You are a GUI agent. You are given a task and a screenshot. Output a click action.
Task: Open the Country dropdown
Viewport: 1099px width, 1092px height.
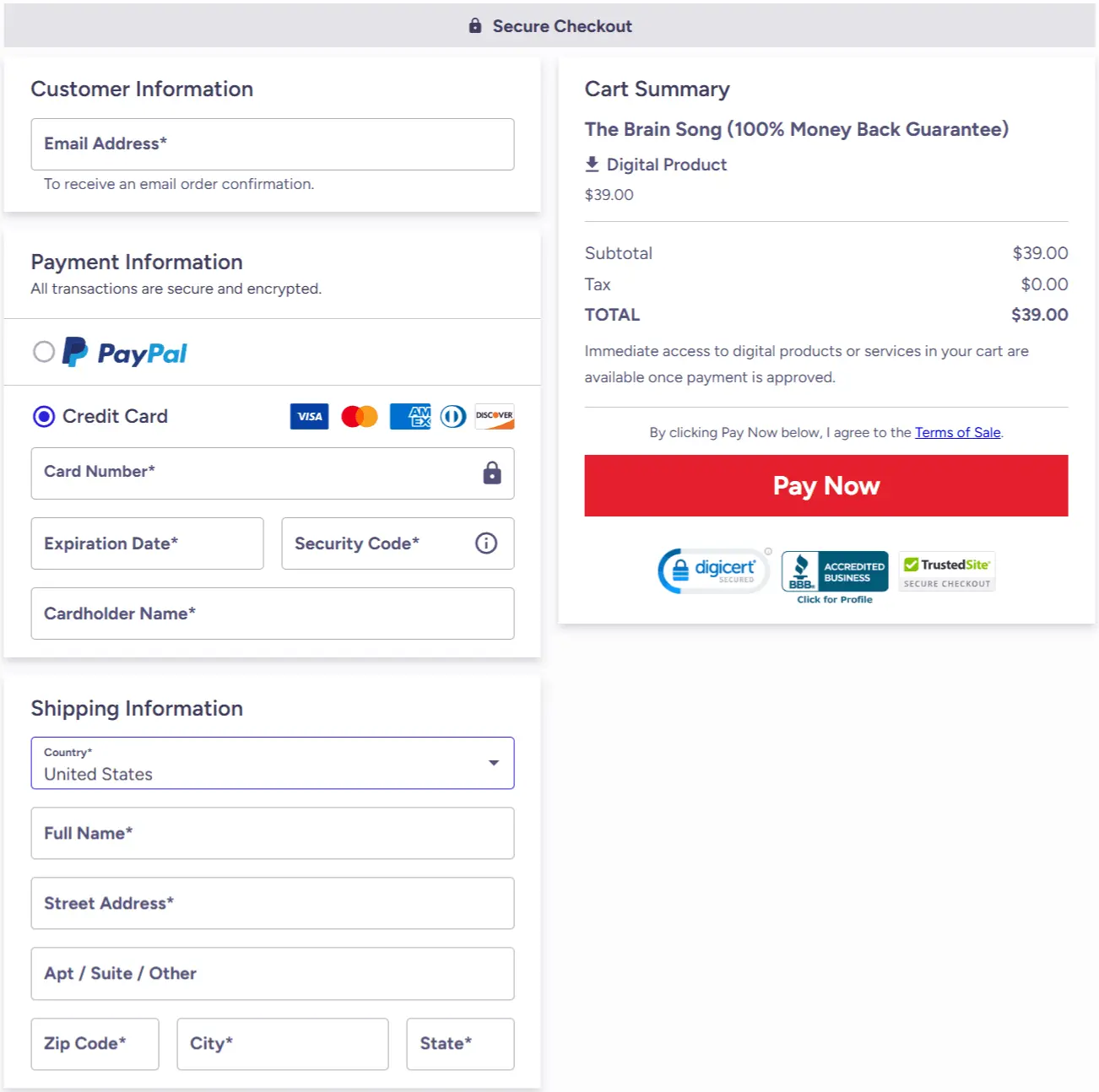pyautogui.click(x=272, y=763)
